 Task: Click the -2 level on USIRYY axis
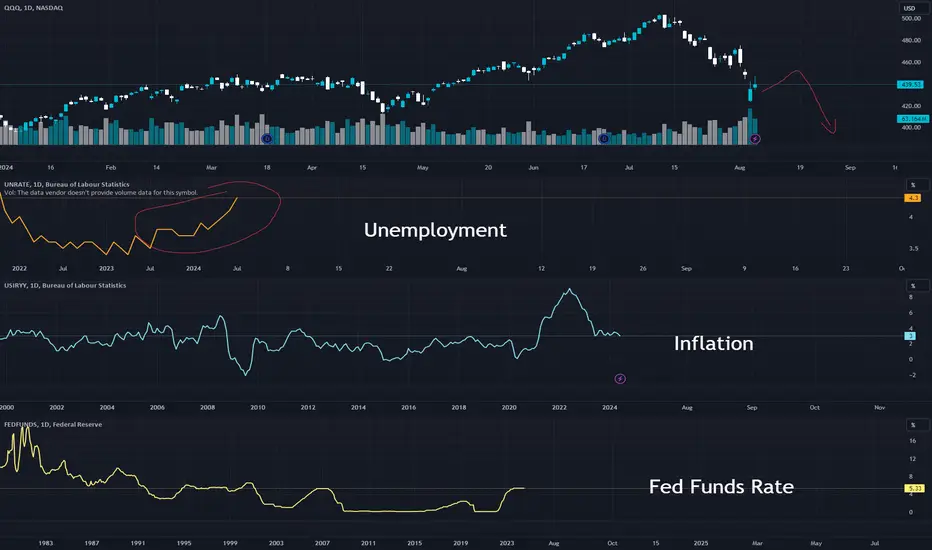pyautogui.click(x=912, y=375)
